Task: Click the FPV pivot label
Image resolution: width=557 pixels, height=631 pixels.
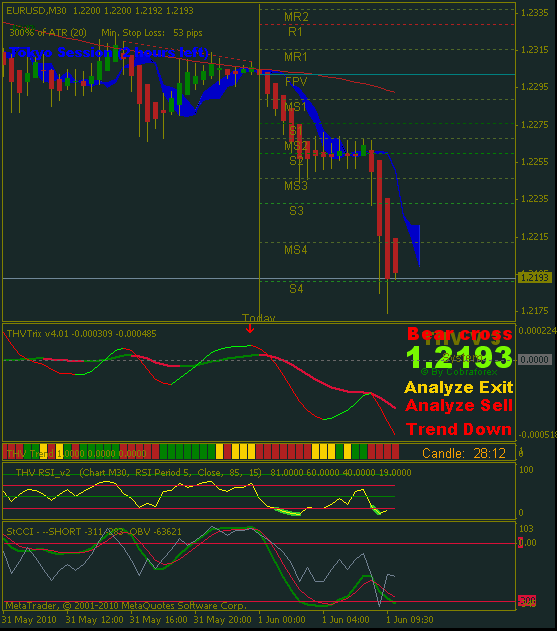Action: point(296,82)
